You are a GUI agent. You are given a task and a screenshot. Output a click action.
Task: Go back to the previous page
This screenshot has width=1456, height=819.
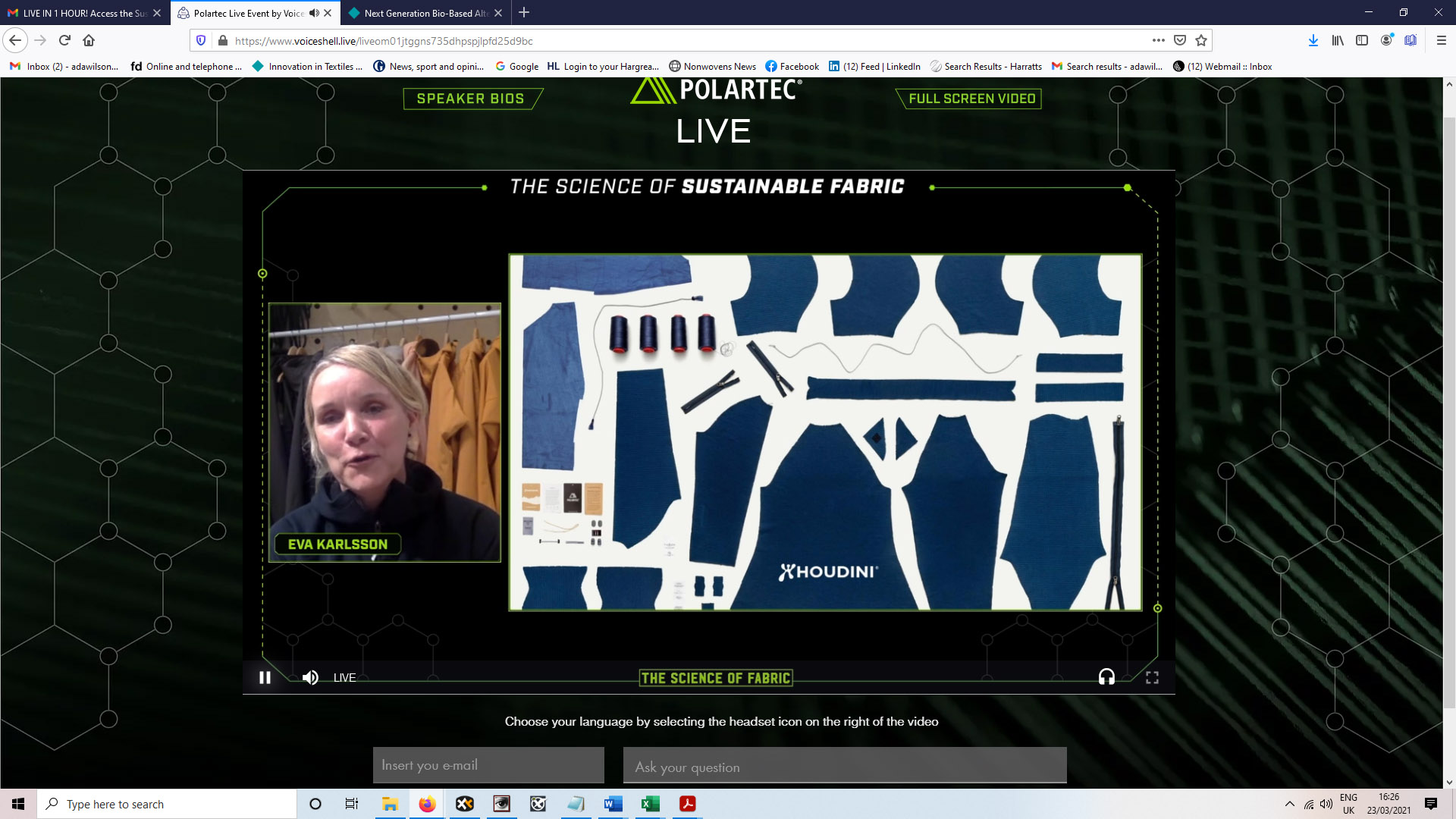click(x=15, y=40)
